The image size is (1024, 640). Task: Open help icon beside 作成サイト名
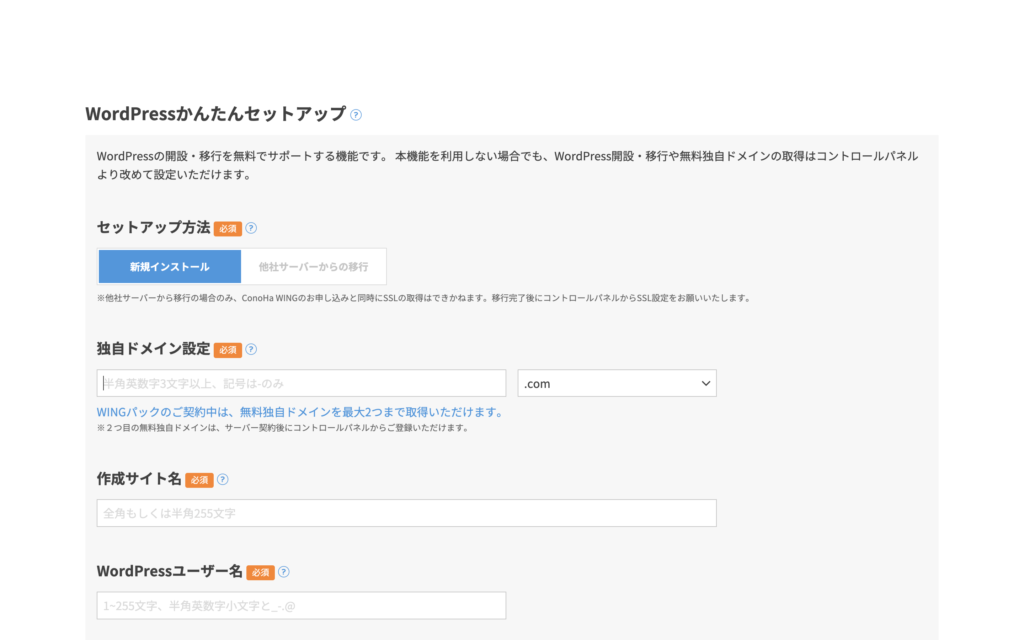tap(222, 480)
